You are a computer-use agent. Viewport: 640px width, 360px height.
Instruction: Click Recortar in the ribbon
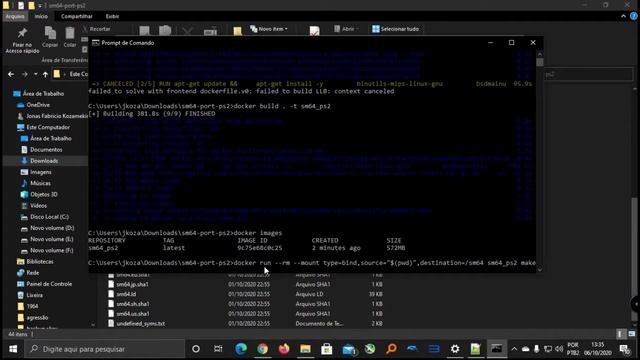tap(96, 29)
